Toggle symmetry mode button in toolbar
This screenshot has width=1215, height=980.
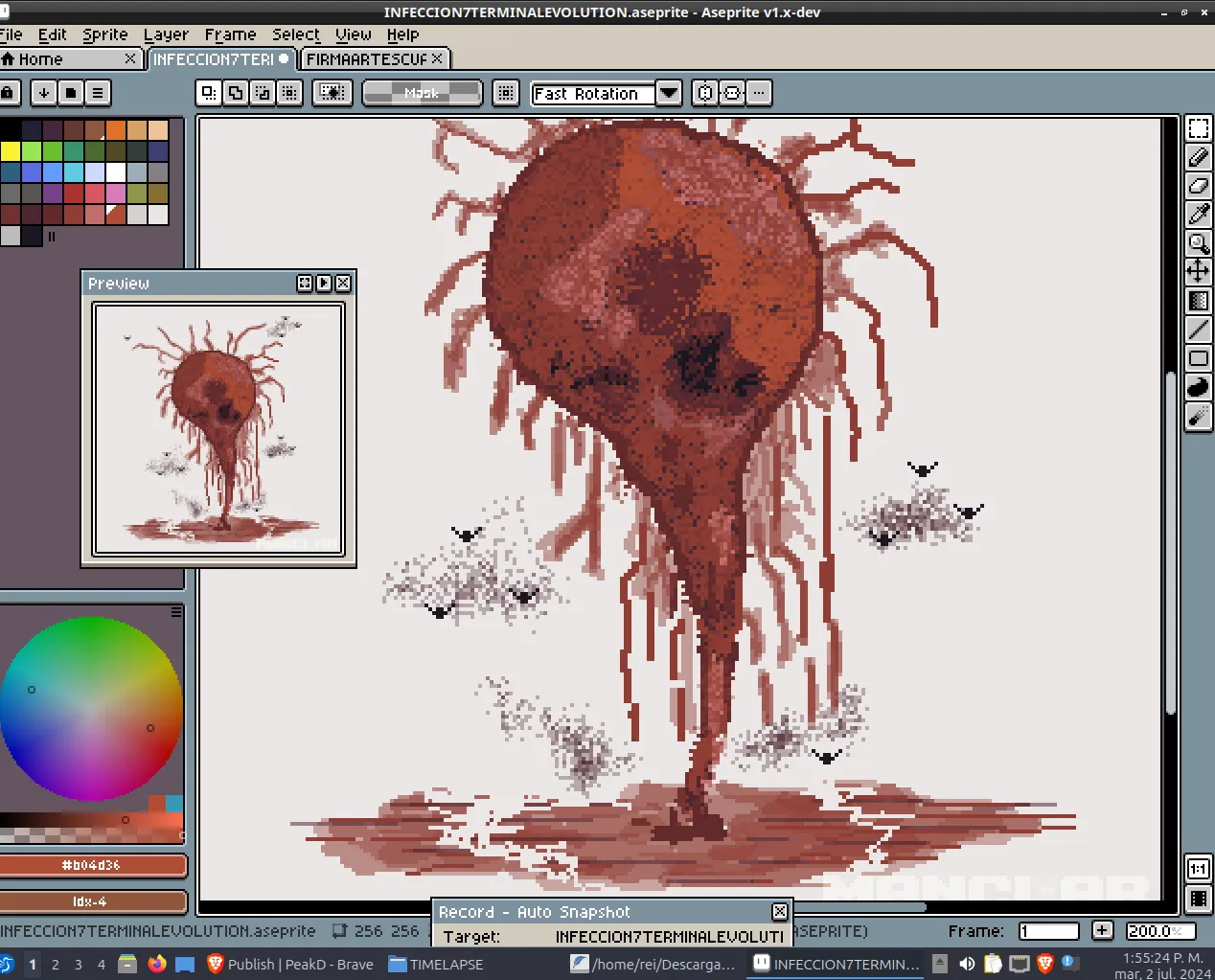point(705,93)
